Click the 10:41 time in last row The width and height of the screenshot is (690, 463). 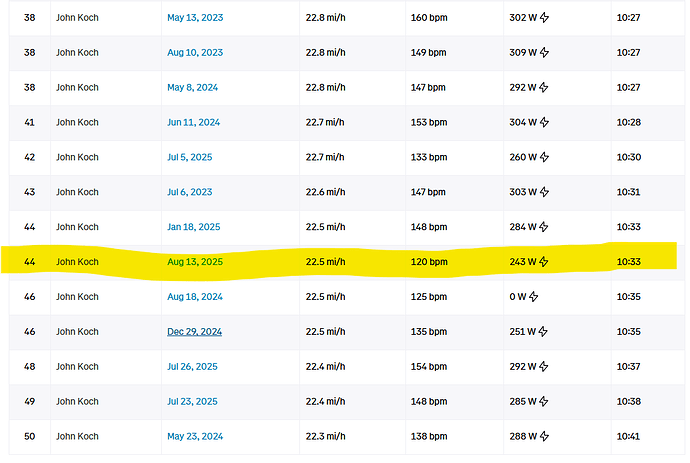pyautogui.click(x=628, y=437)
